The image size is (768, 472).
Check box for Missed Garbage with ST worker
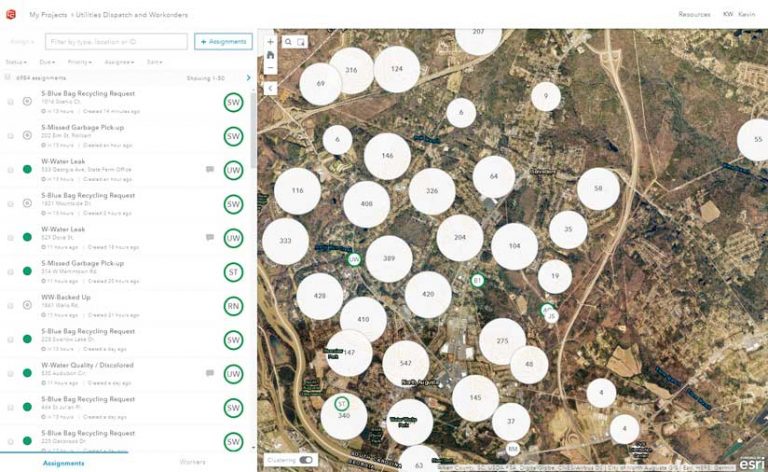(10, 272)
